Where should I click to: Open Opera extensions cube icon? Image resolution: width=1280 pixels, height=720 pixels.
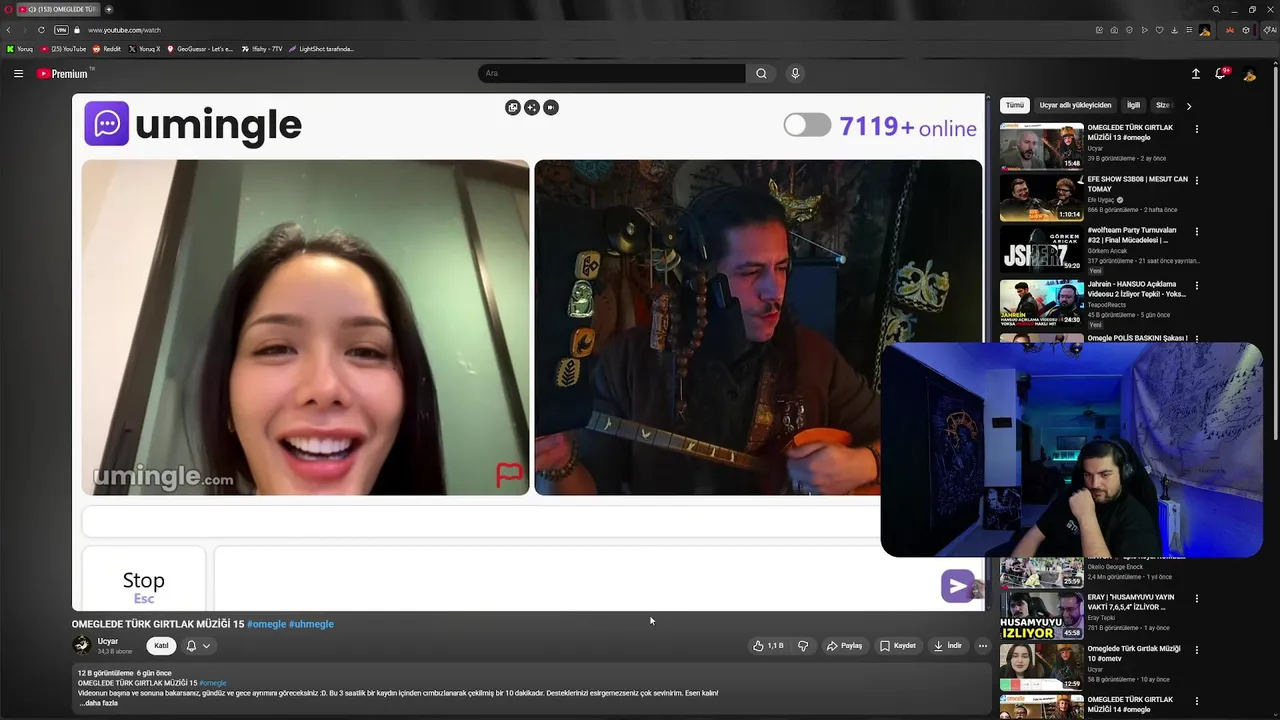pyautogui.click(x=1246, y=30)
